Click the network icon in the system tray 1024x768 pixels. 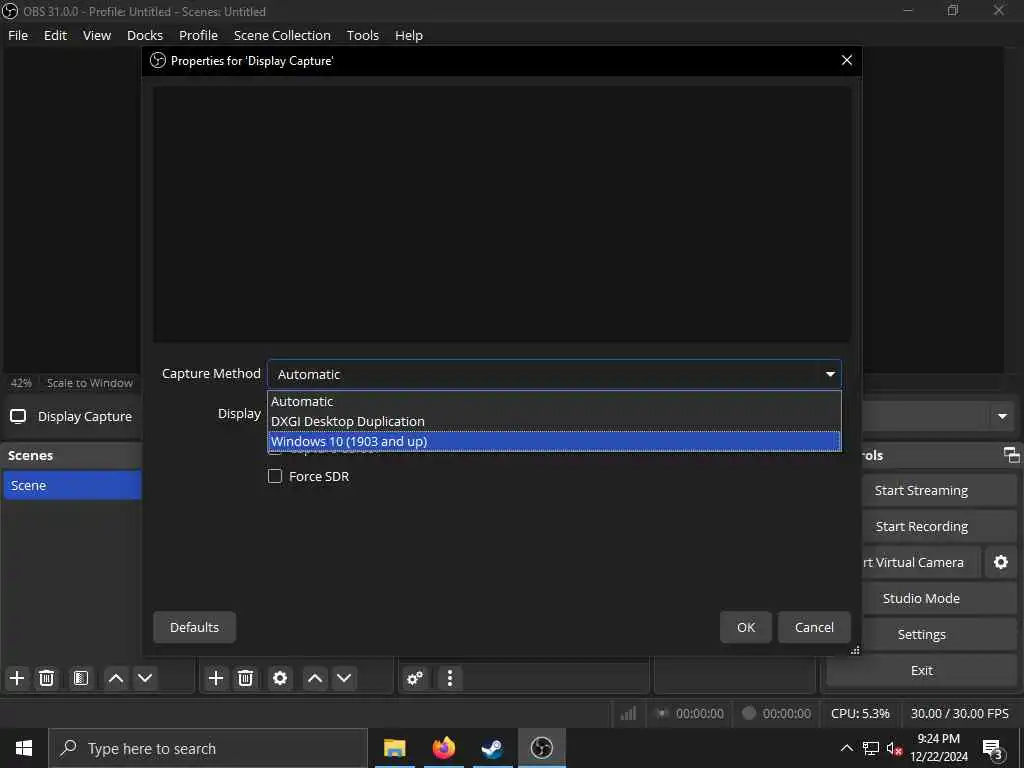pyautogui.click(x=871, y=748)
